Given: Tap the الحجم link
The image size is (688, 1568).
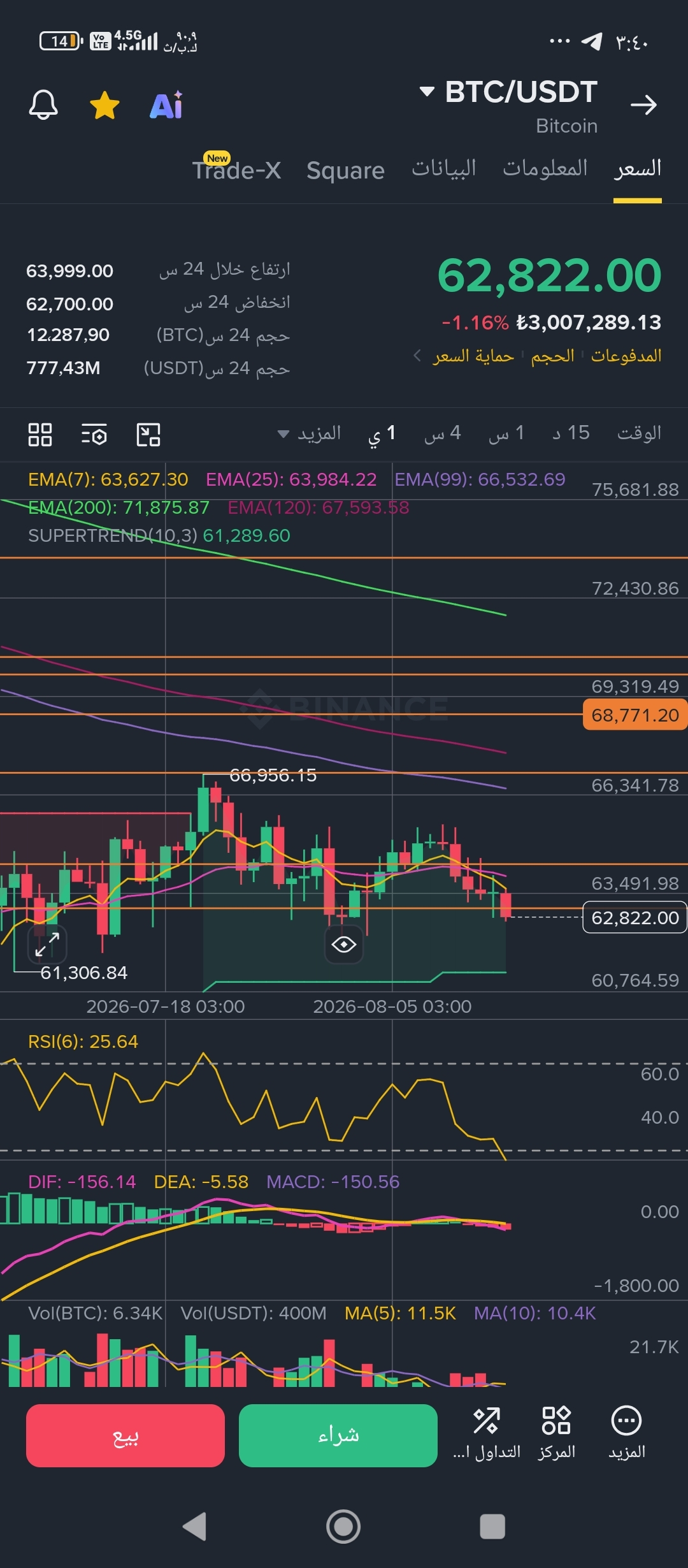Looking at the screenshot, I should pyautogui.click(x=553, y=355).
